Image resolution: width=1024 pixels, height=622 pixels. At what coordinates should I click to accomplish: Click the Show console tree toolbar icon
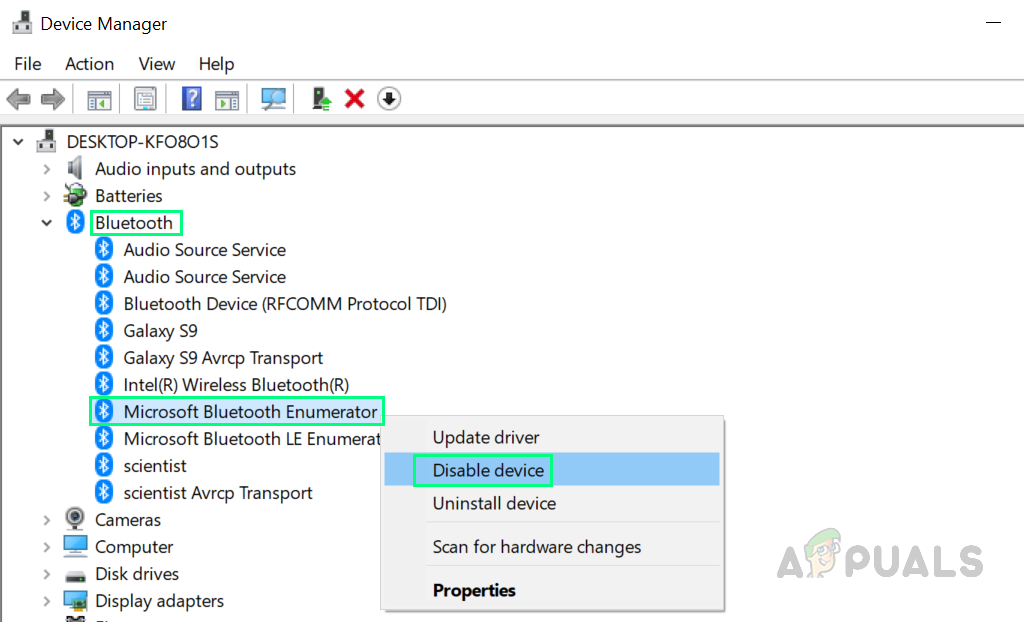(98, 98)
